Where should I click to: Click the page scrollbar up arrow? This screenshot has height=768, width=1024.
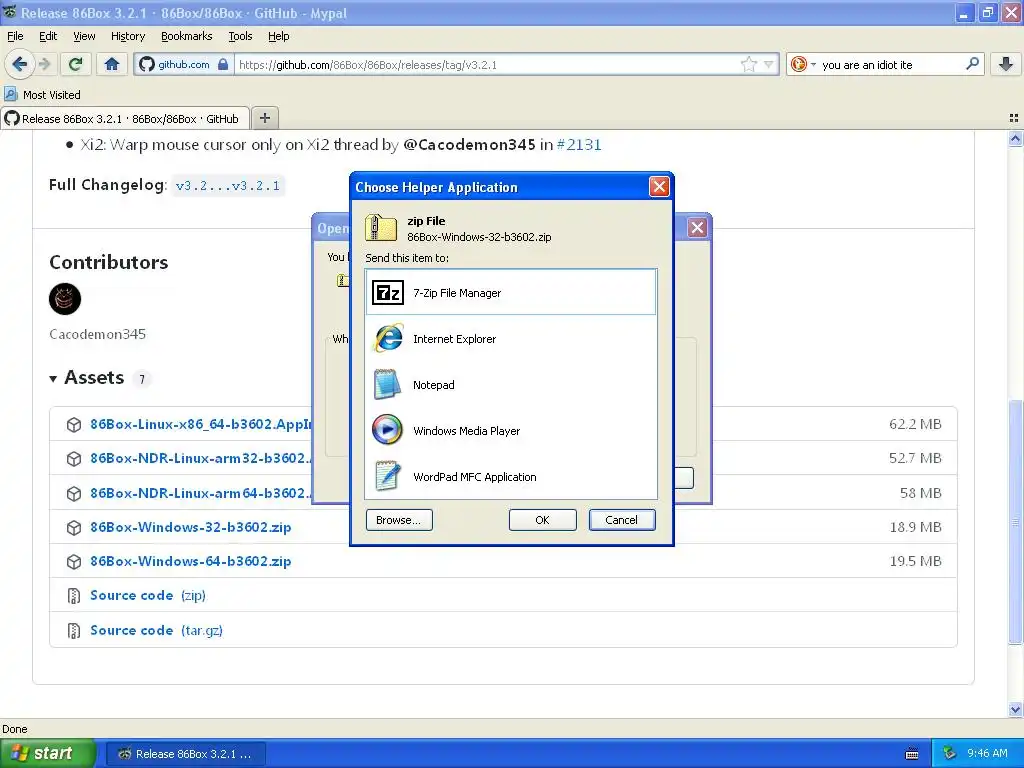click(x=1015, y=138)
